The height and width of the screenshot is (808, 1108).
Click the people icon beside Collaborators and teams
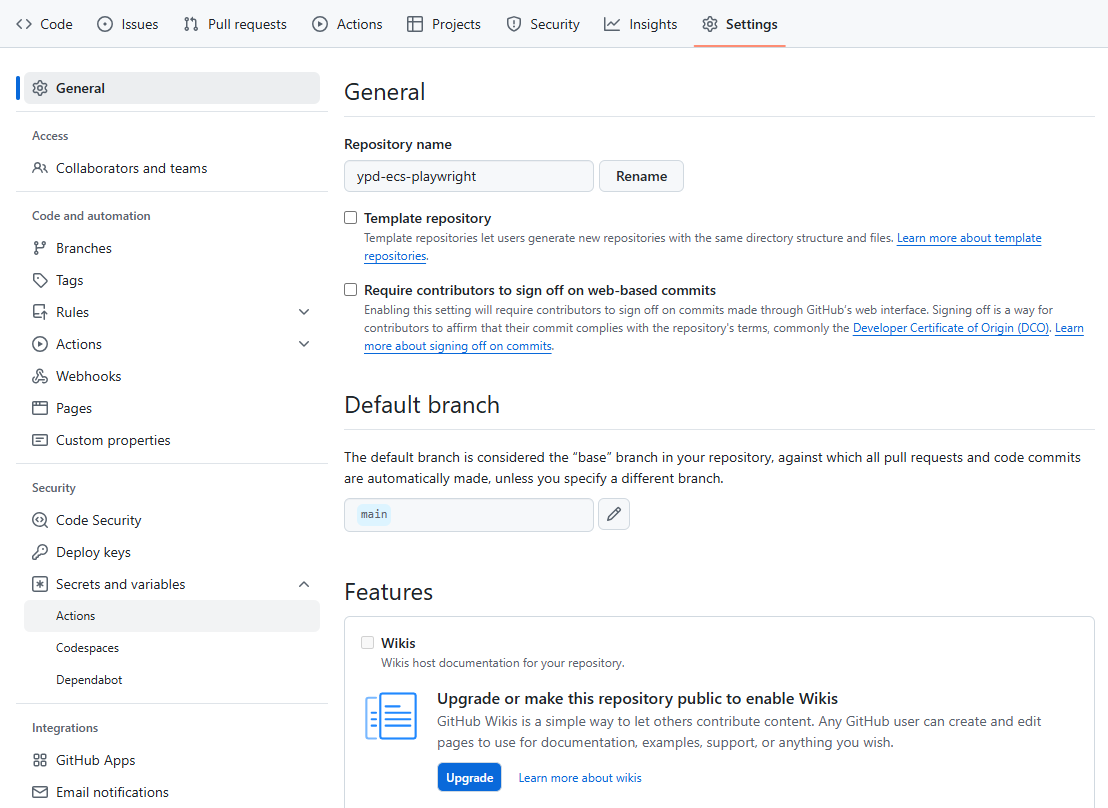(40, 168)
